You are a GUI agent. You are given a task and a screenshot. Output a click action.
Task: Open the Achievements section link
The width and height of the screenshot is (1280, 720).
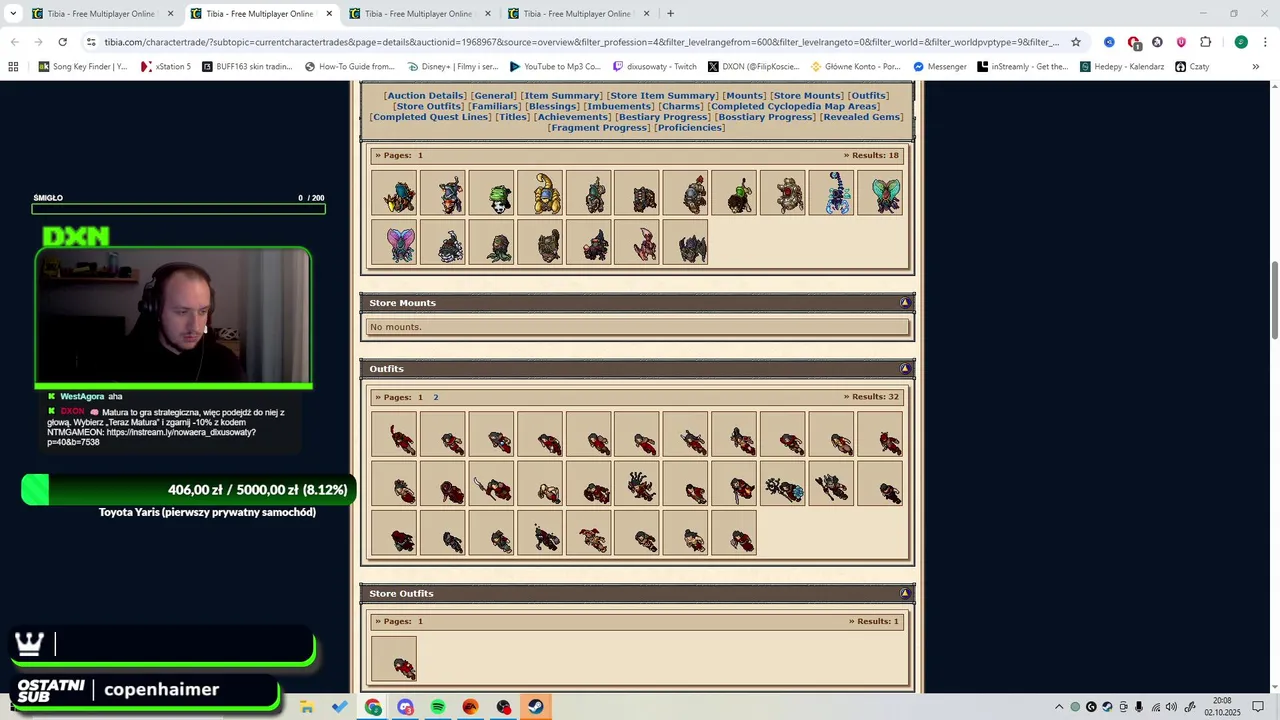pos(572,117)
